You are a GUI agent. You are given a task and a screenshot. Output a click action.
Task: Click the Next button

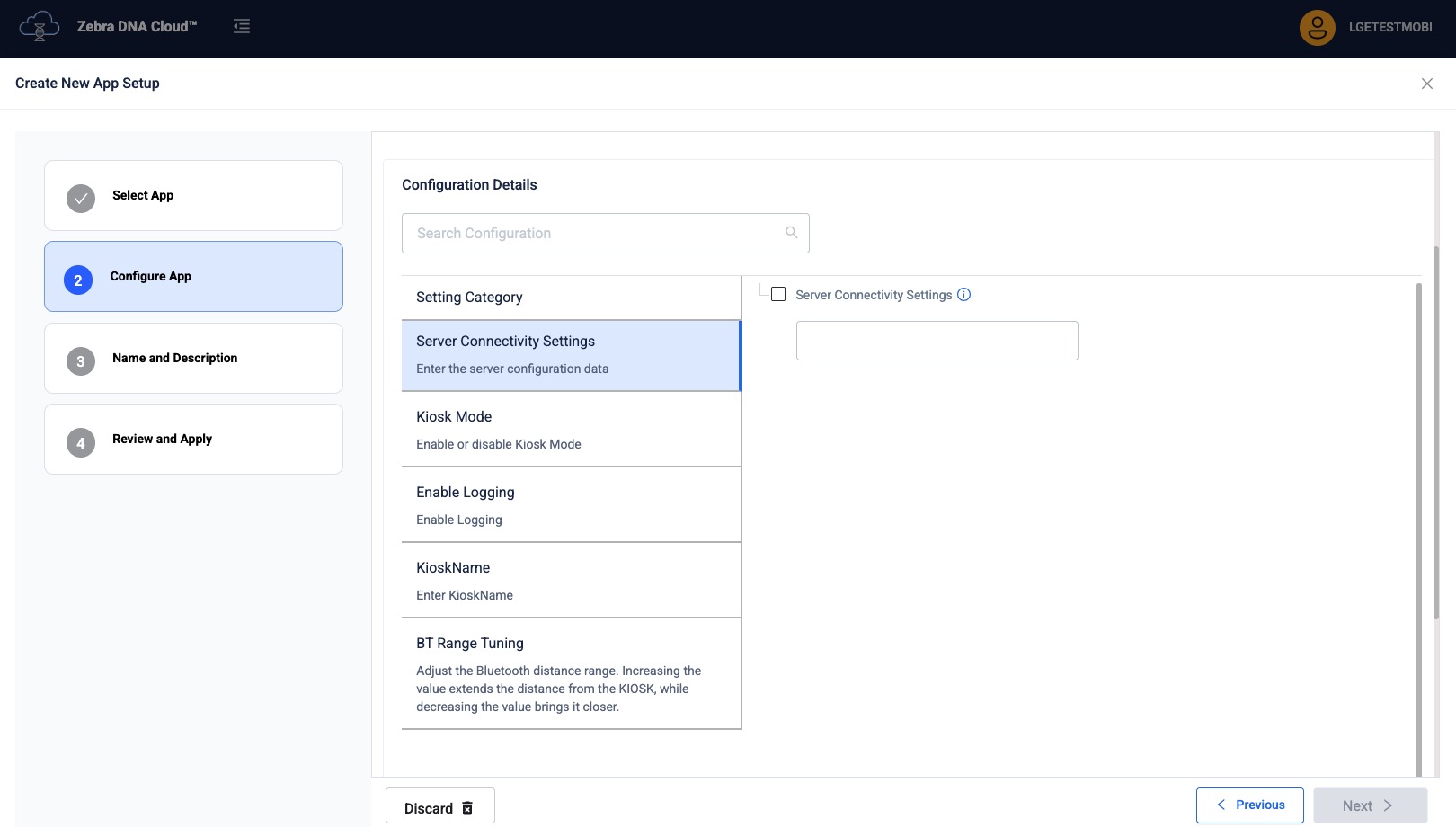(x=1369, y=805)
